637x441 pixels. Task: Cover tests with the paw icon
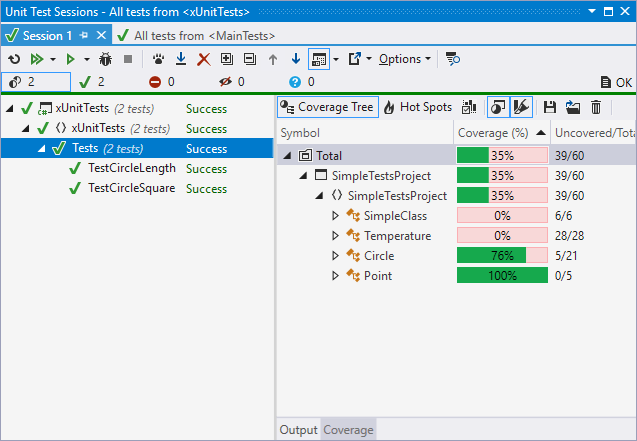click(158, 59)
